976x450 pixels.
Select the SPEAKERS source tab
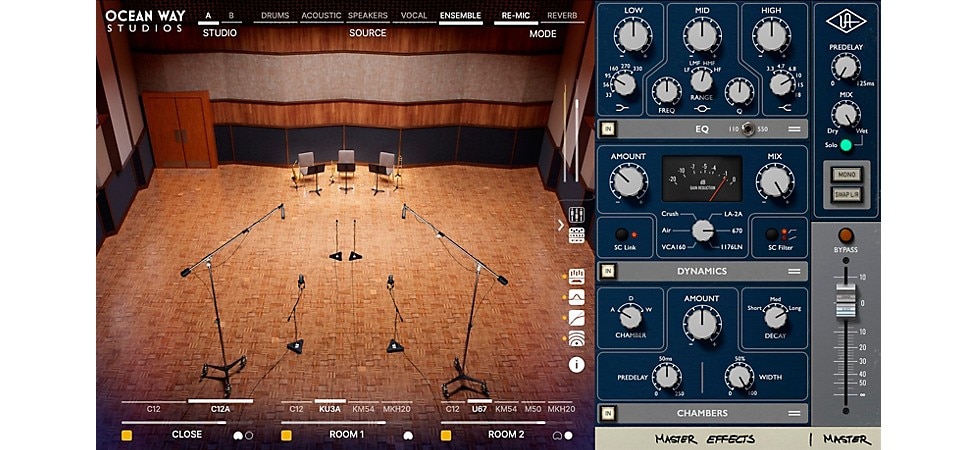tap(367, 16)
